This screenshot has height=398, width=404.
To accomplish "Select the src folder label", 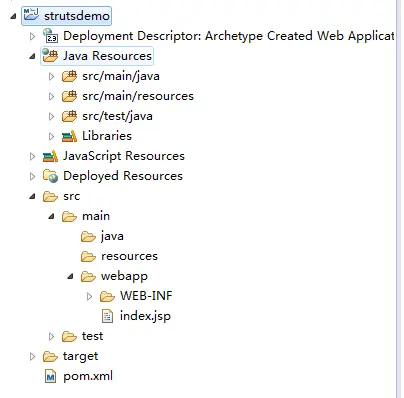I will pyautogui.click(x=71, y=196).
